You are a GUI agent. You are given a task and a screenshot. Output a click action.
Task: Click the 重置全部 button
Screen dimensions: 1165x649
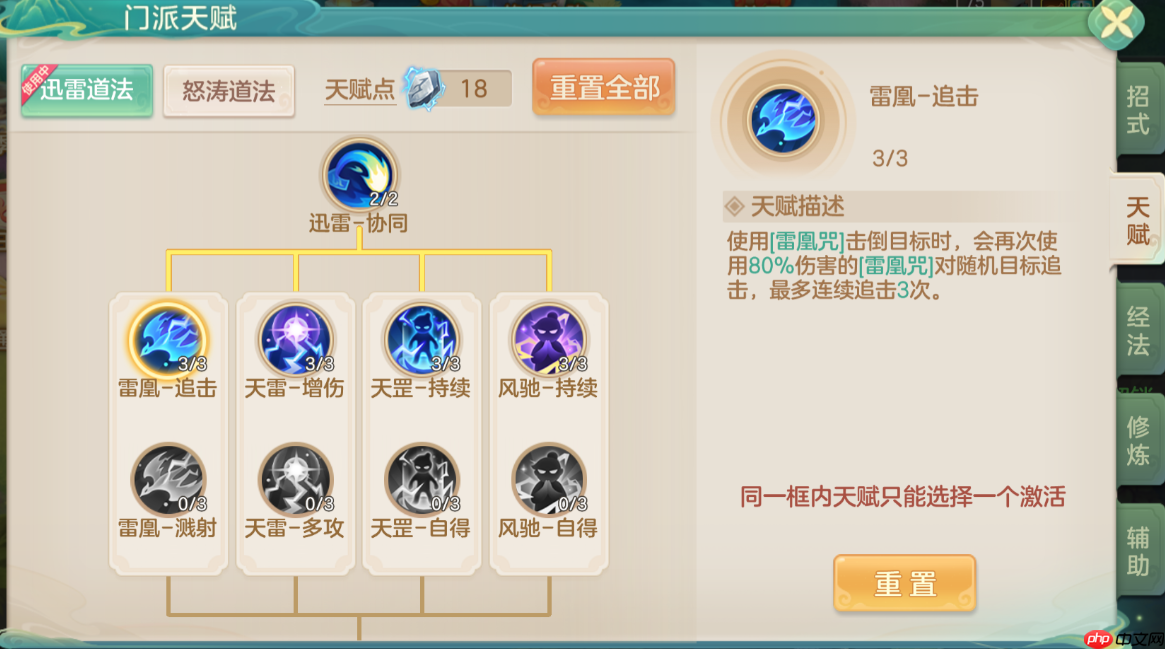(x=604, y=88)
